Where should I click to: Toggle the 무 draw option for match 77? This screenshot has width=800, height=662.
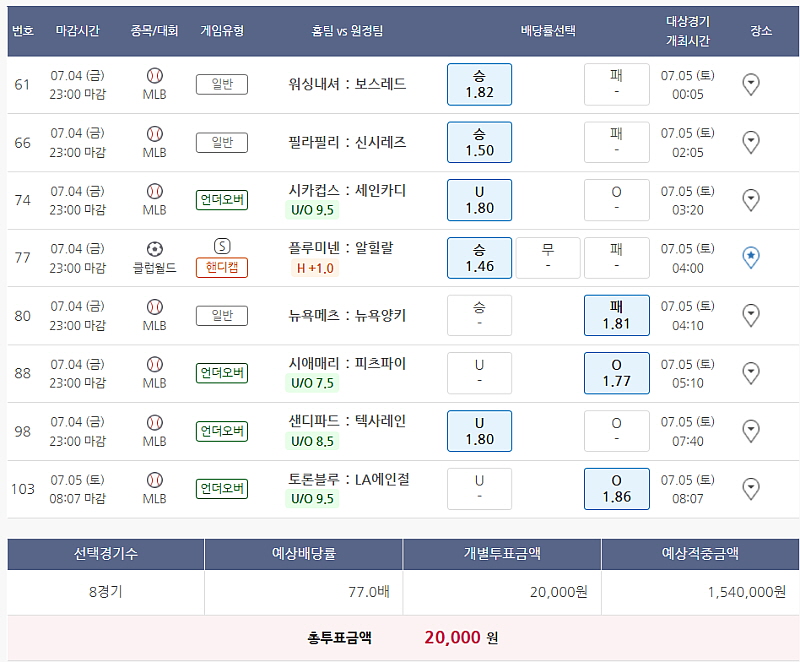coord(548,257)
